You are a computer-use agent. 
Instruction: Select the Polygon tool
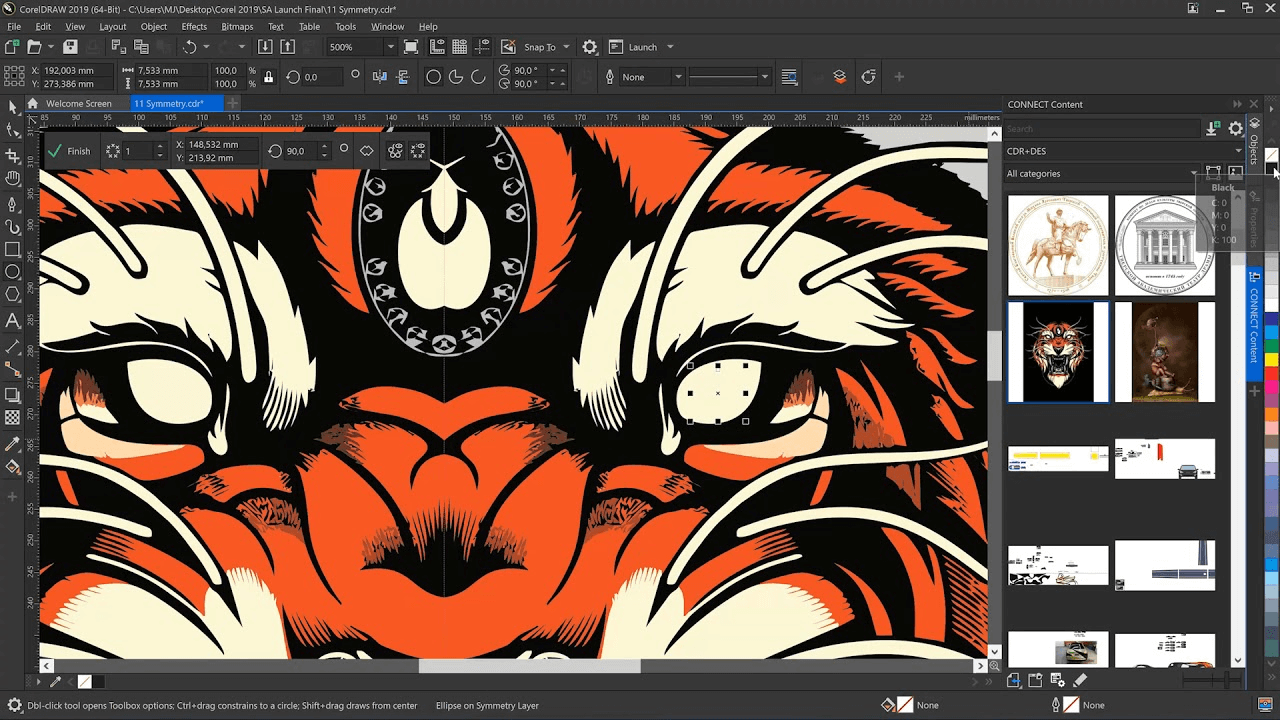[x=13, y=296]
